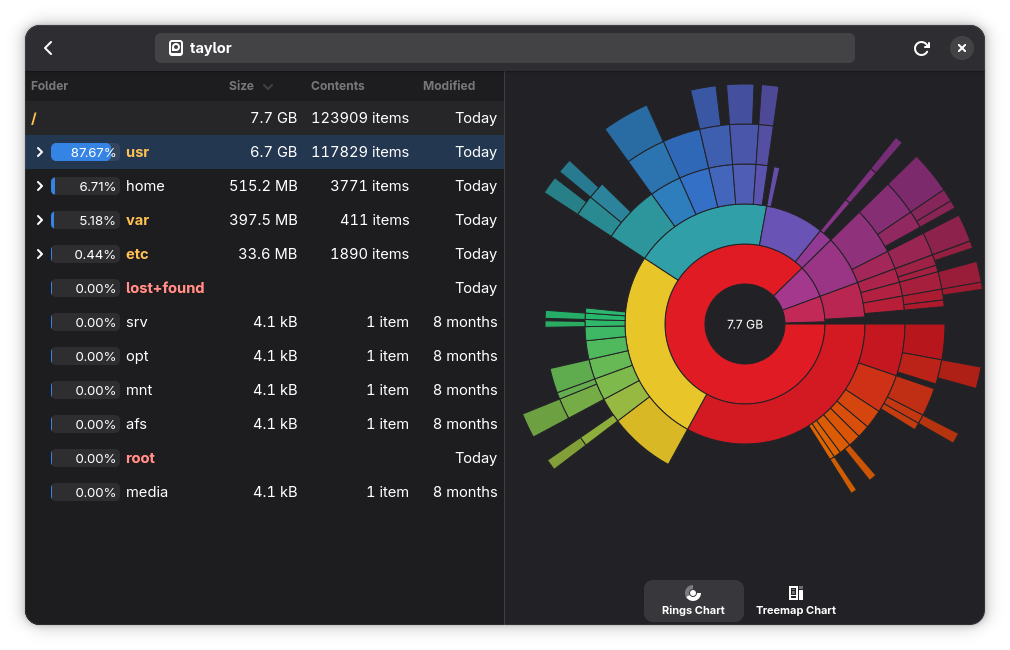Viewport: 1010px width, 650px height.
Task: Sort by the Folder column header
Action: (x=50, y=86)
